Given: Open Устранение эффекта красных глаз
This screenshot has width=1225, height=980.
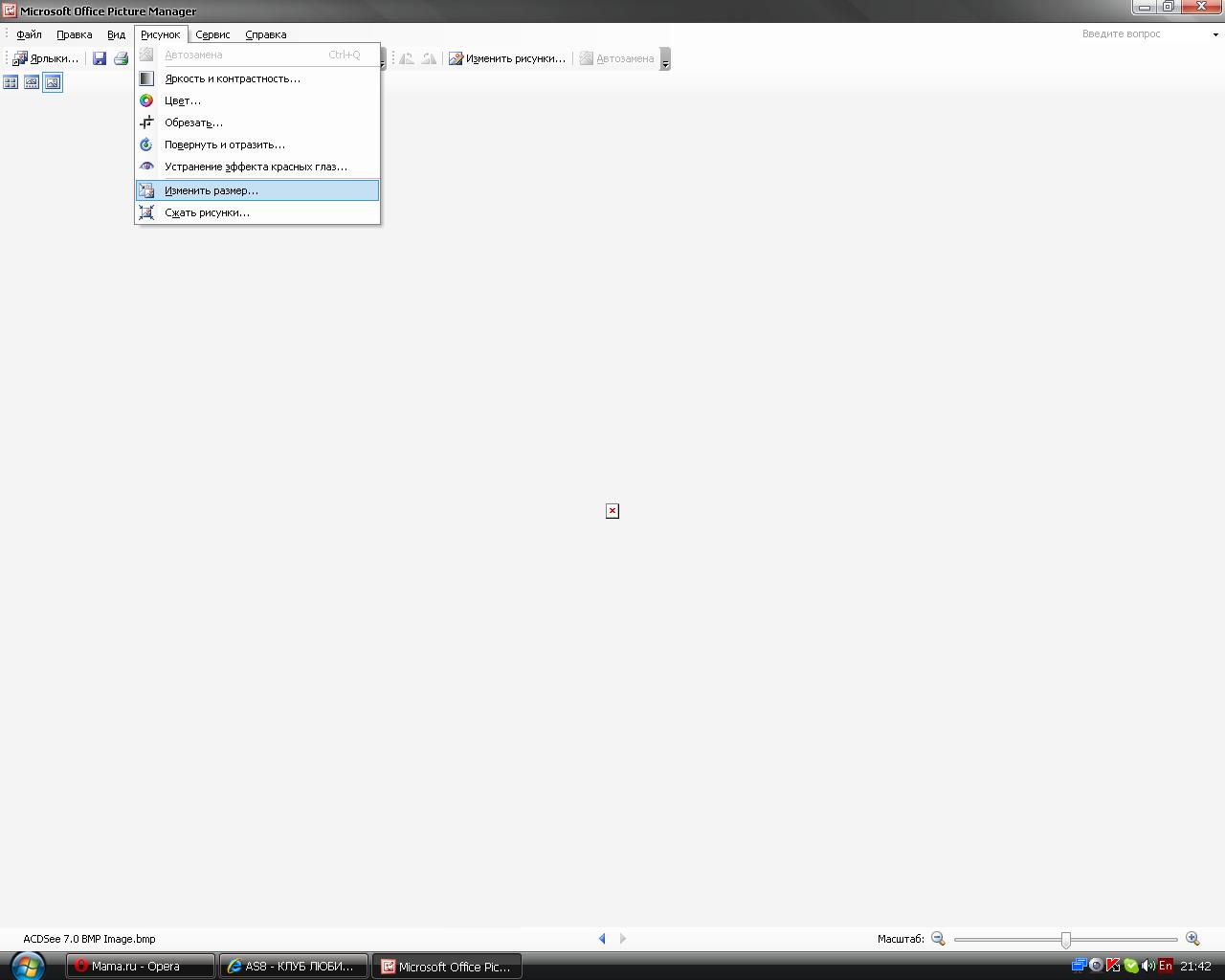Looking at the screenshot, I should tap(256, 167).
